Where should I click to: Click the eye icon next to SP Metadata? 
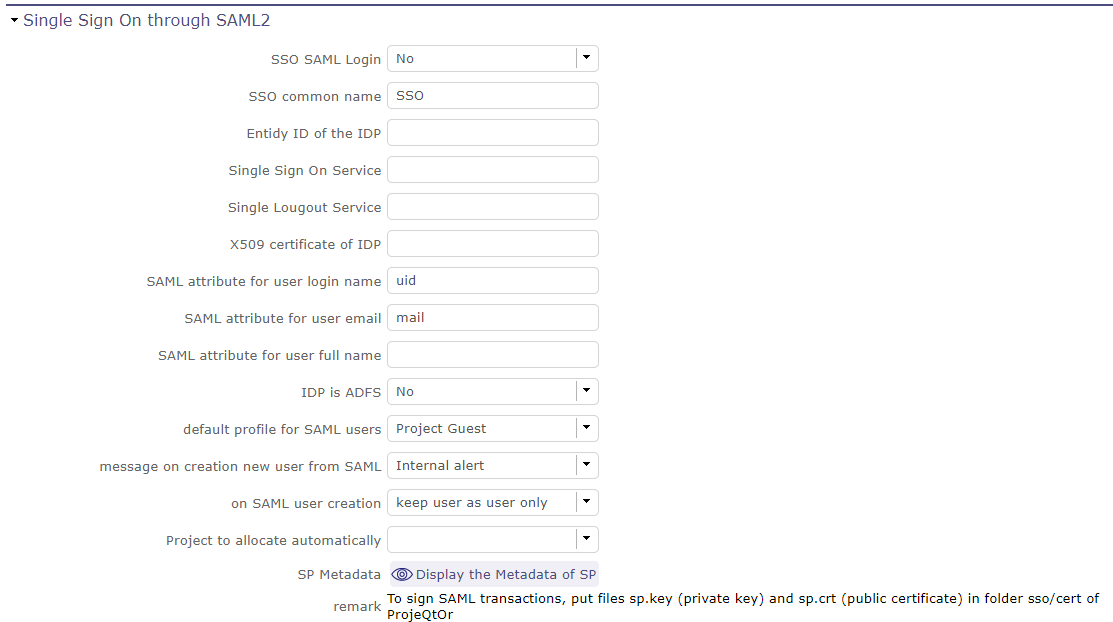402,574
